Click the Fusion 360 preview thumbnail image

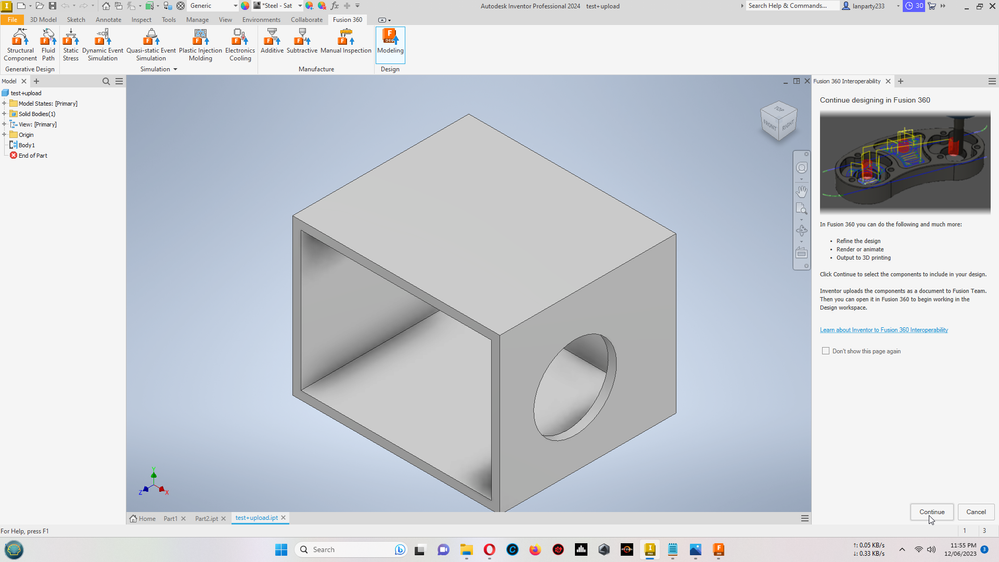tap(905, 162)
